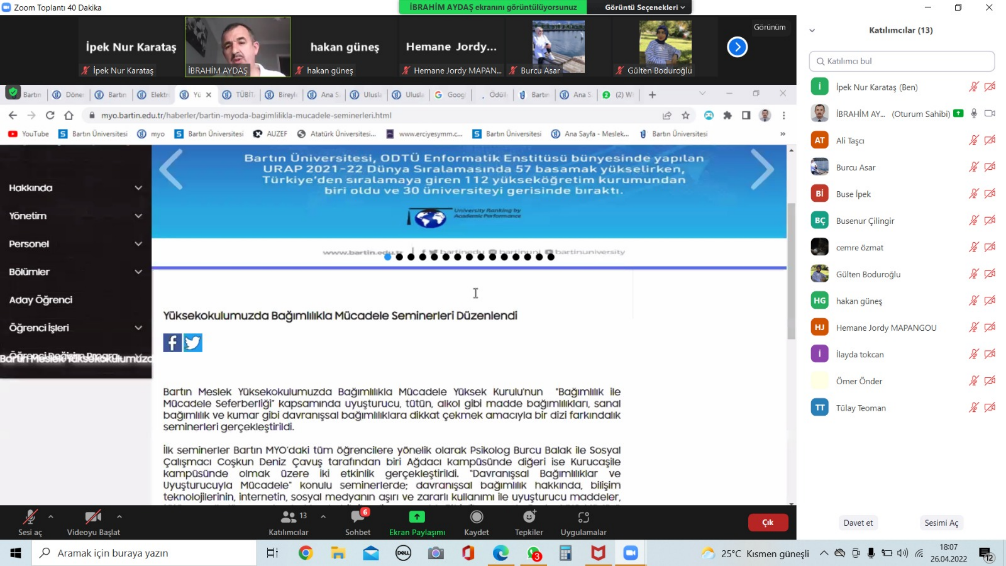Image resolution: width=1006 pixels, height=566 pixels.
Task: Open Google Chrome from the Windows taskbar
Action: 305,553
